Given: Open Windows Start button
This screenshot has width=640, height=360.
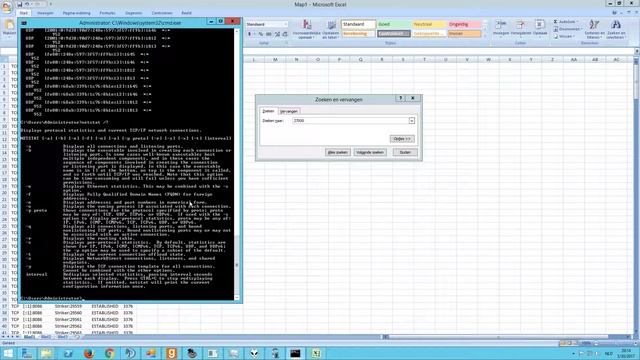Looking at the screenshot, I should 8,353.
